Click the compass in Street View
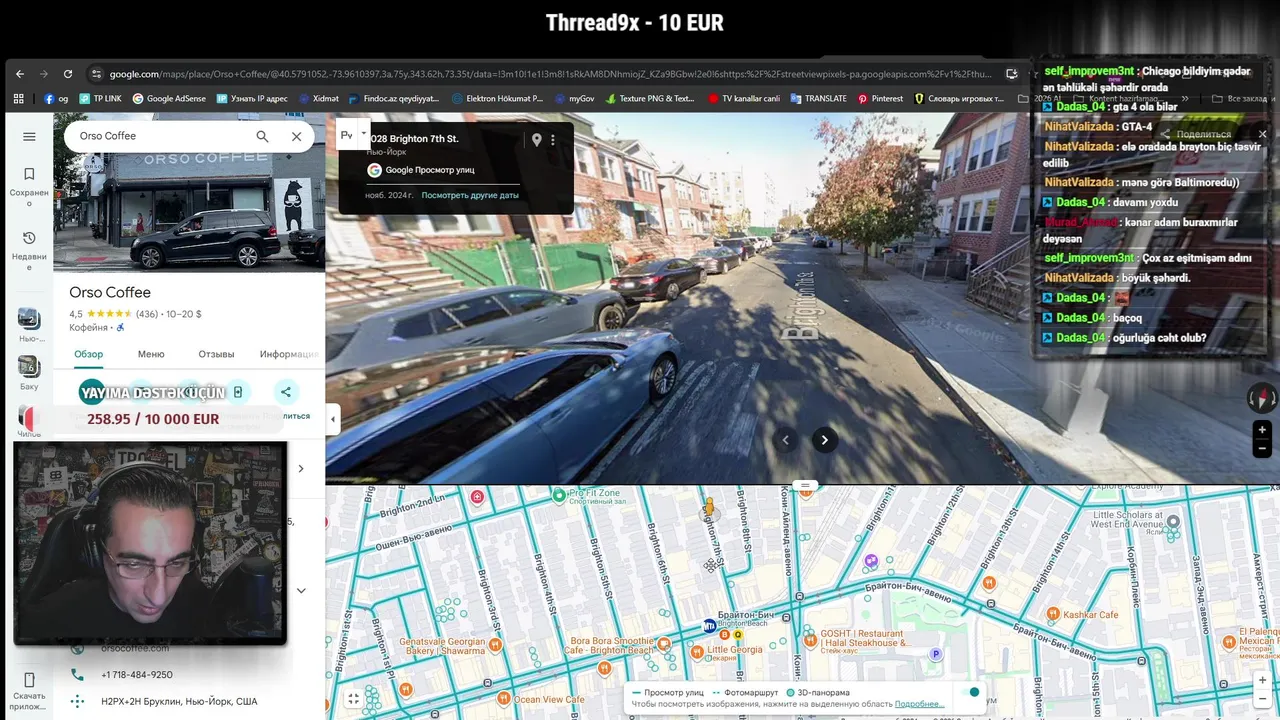1280x720 pixels. tap(1262, 398)
